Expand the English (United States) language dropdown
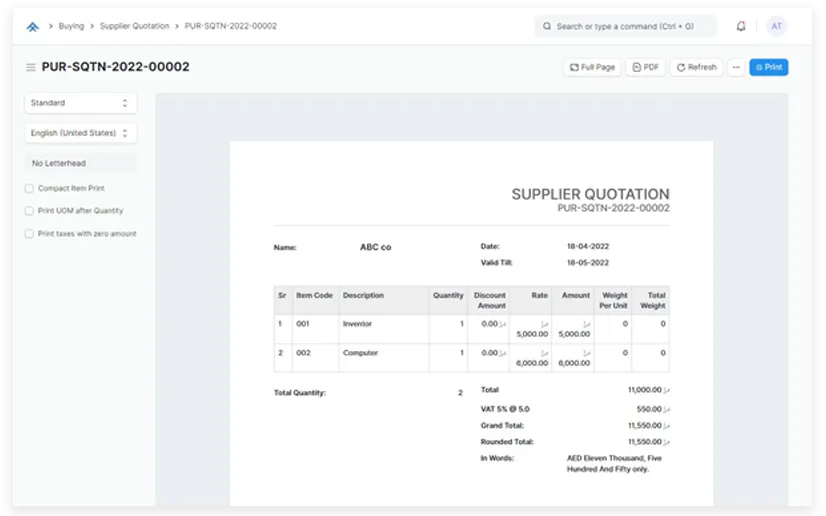The image size is (826, 516). tap(80, 133)
